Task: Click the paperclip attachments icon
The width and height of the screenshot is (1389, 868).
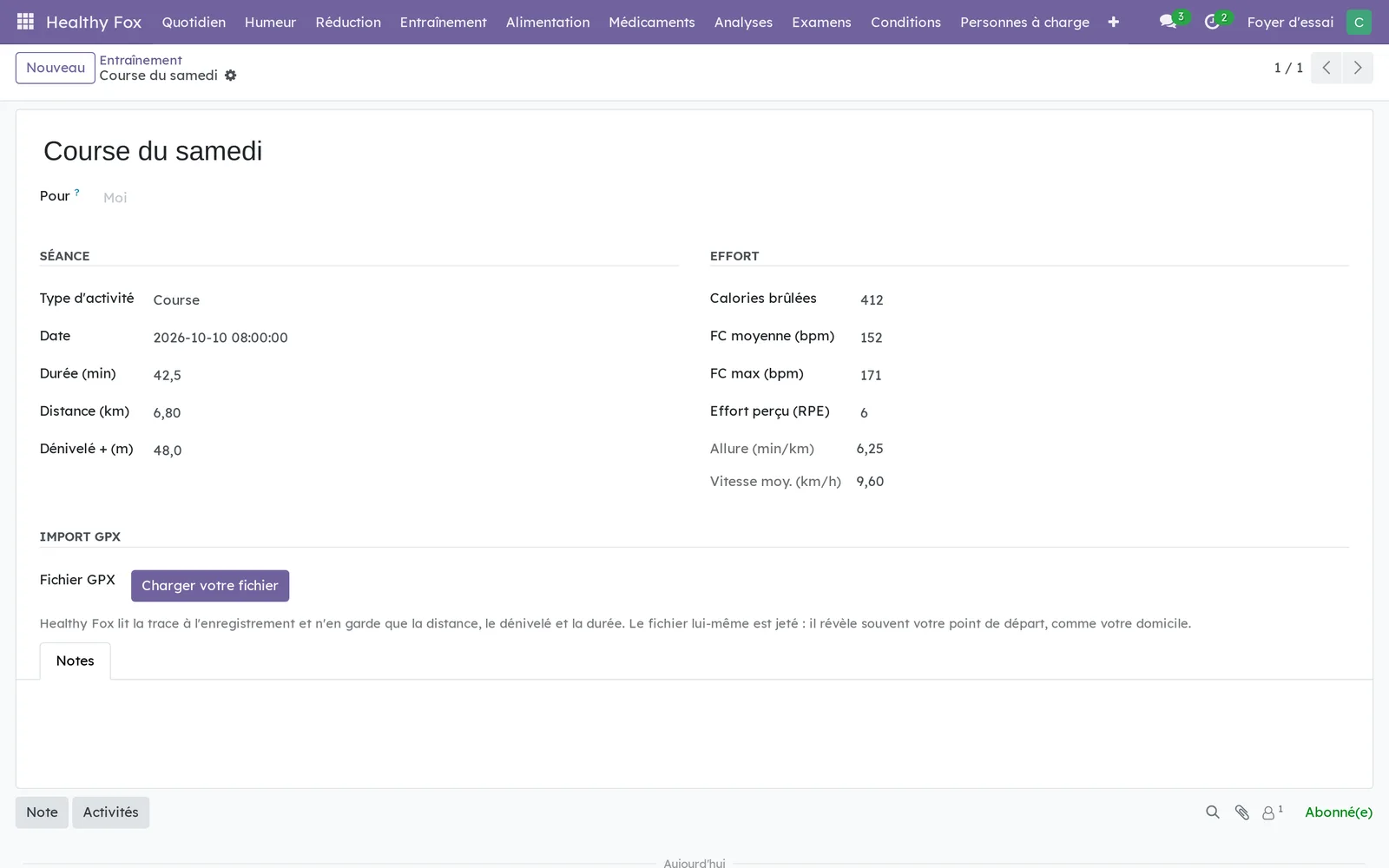Action: tap(1242, 812)
